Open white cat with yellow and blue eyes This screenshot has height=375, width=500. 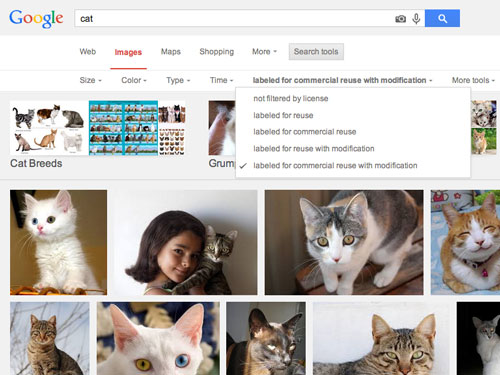[x=158, y=338]
